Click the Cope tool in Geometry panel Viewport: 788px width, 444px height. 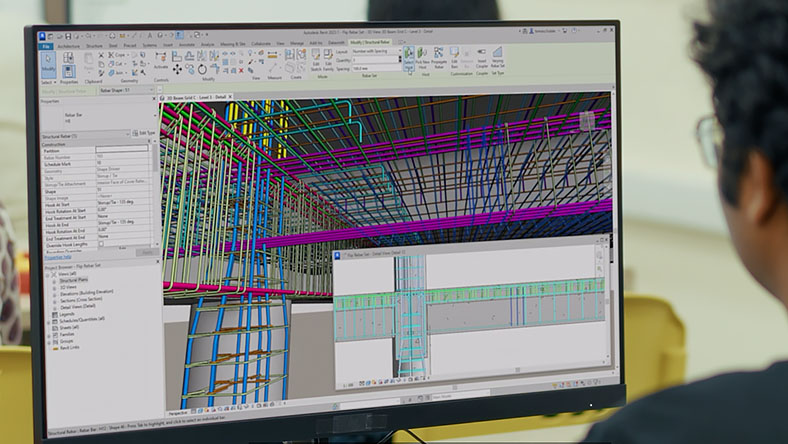pos(117,55)
